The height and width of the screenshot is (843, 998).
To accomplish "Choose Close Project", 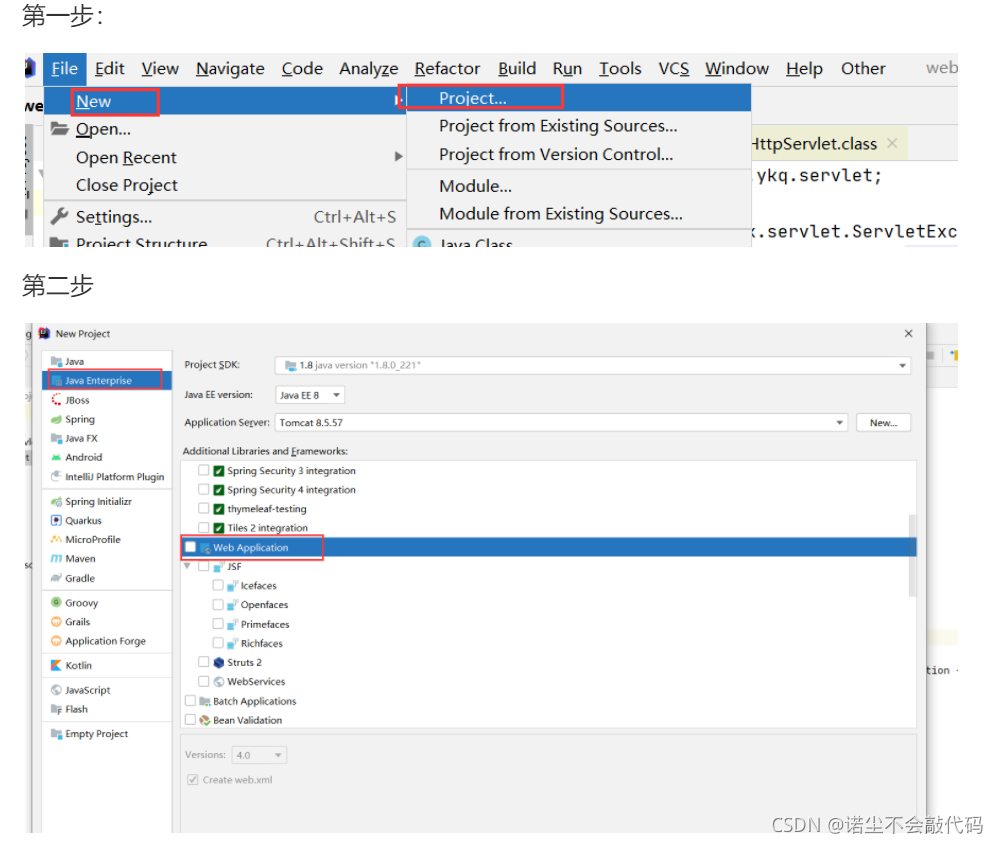I will tap(127, 185).
